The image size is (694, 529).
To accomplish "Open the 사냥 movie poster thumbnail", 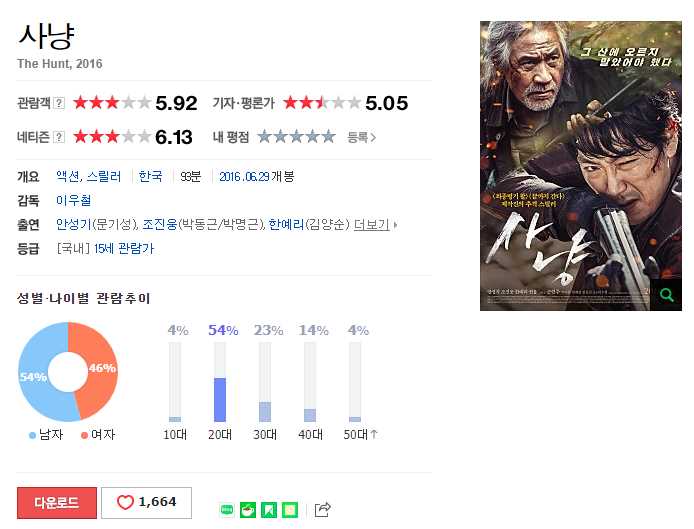I will coord(581,166).
